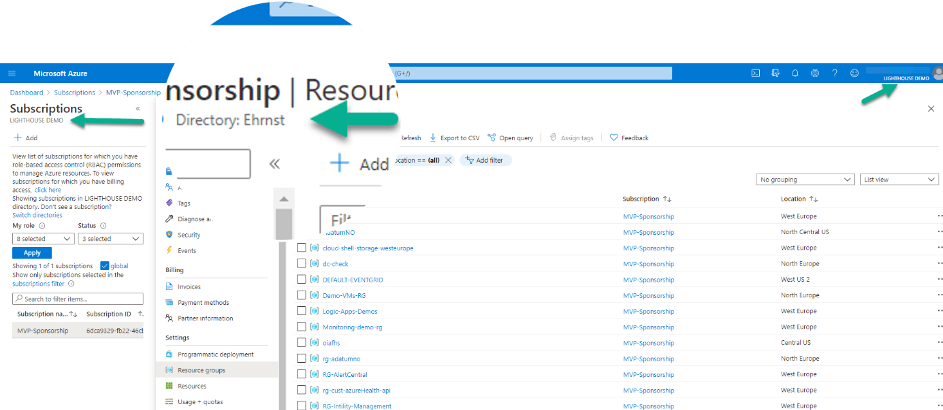943x410 pixels.
Task: Open the Programmatic deployment menu item
Action: 217,355
